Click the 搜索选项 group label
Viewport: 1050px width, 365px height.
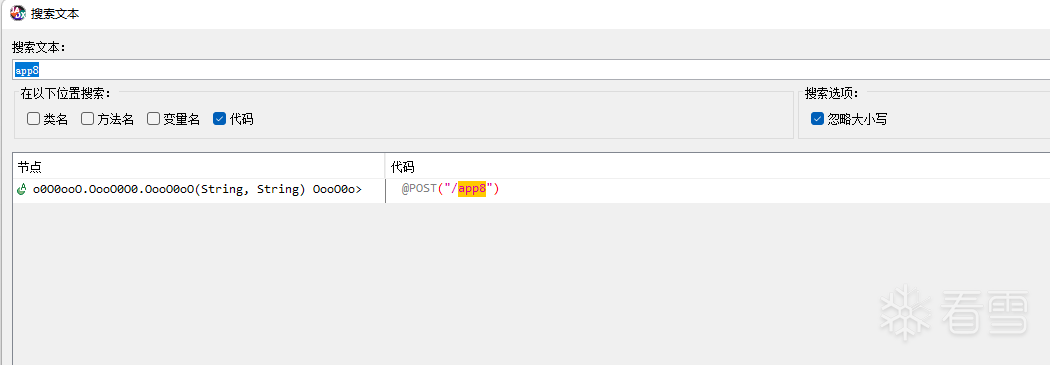(x=831, y=93)
